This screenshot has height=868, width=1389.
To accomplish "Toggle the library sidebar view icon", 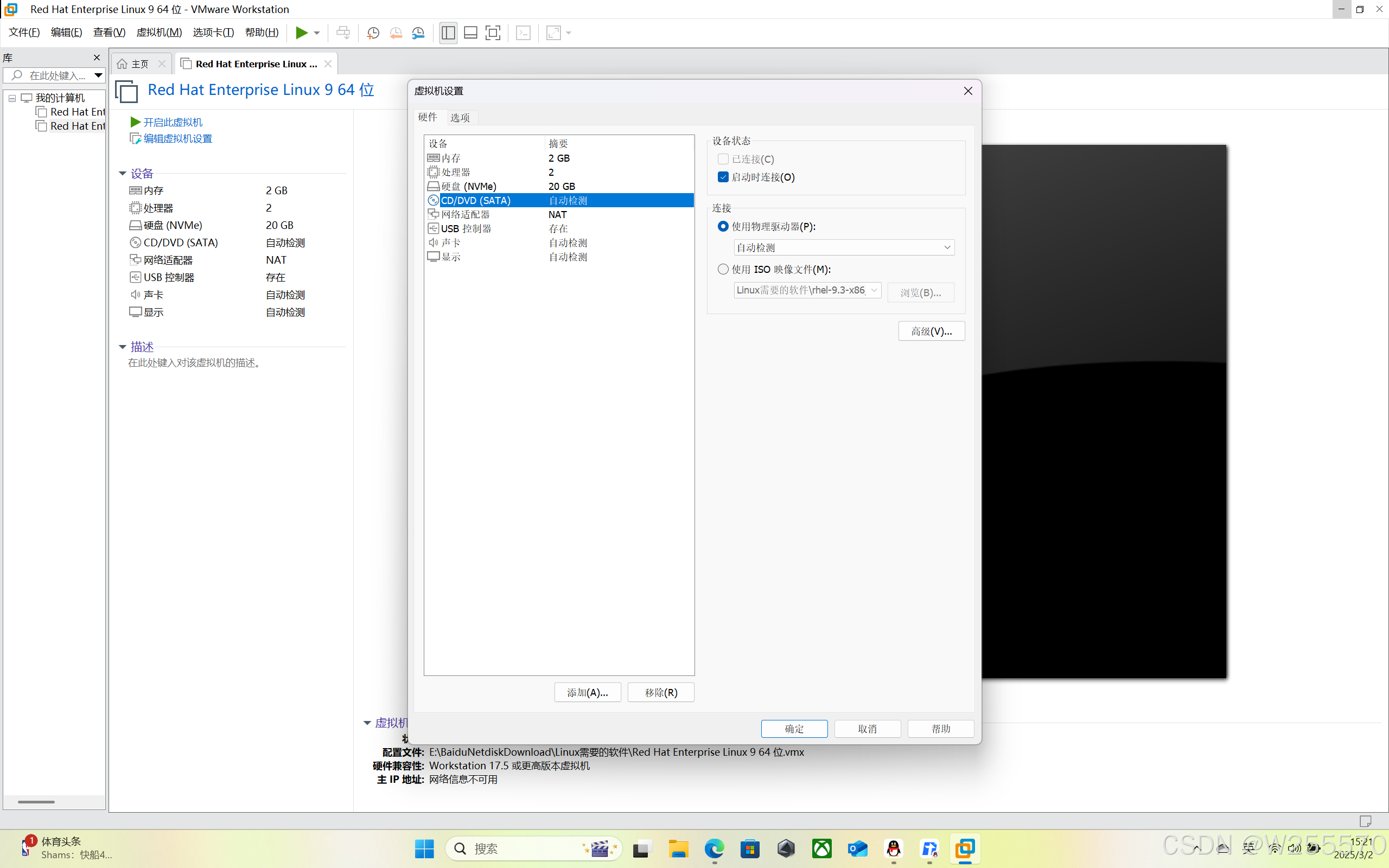I will (448, 33).
